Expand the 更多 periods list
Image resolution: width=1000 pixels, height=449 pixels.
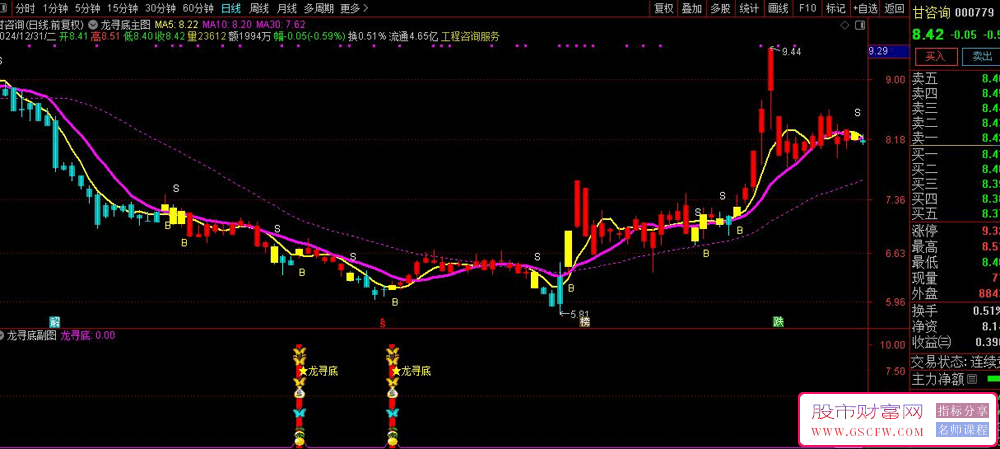click(353, 8)
